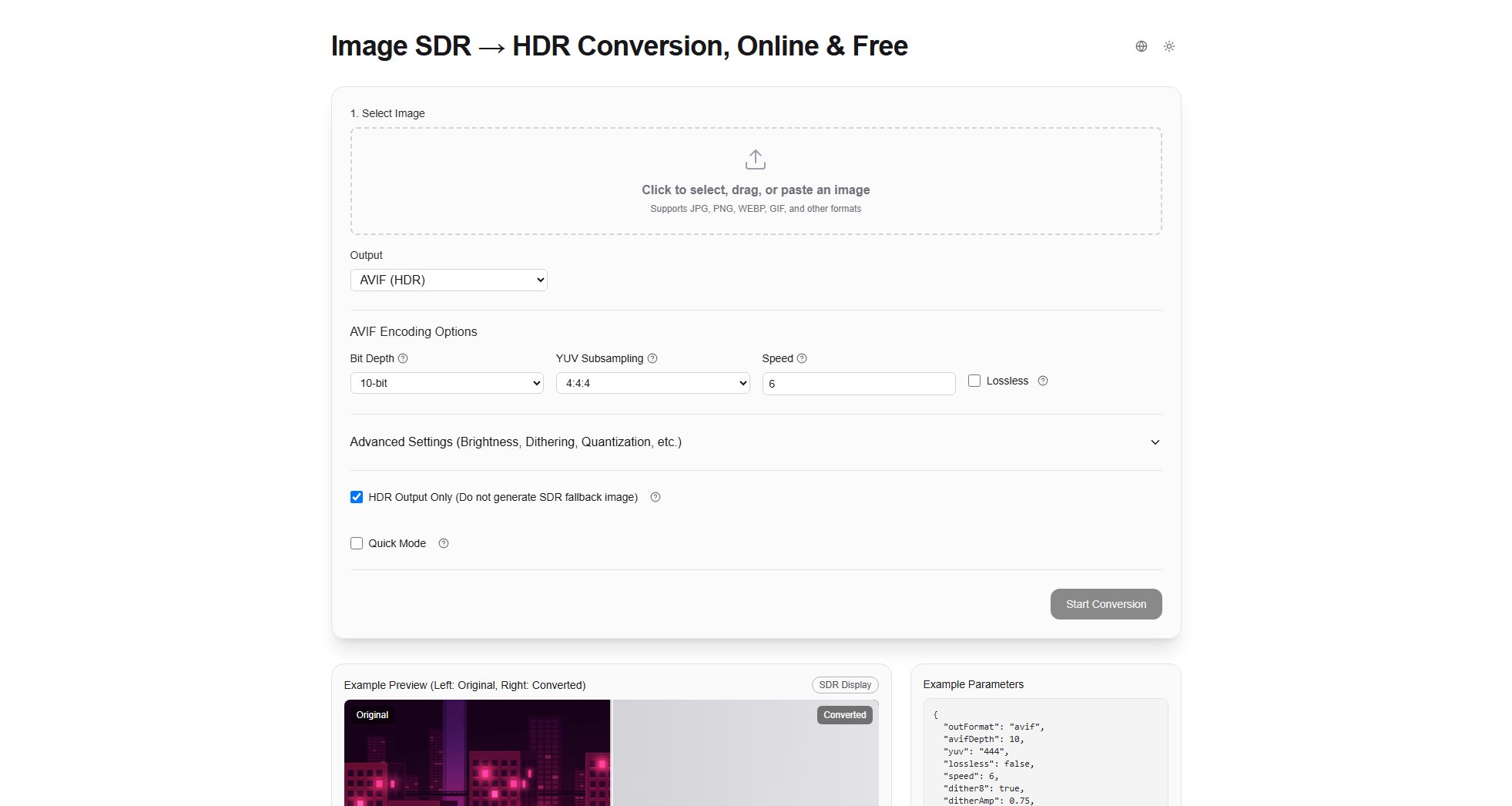Click the Speed help icon
The height and width of the screenshot is (806, 1512).
[x=802, y=358]
